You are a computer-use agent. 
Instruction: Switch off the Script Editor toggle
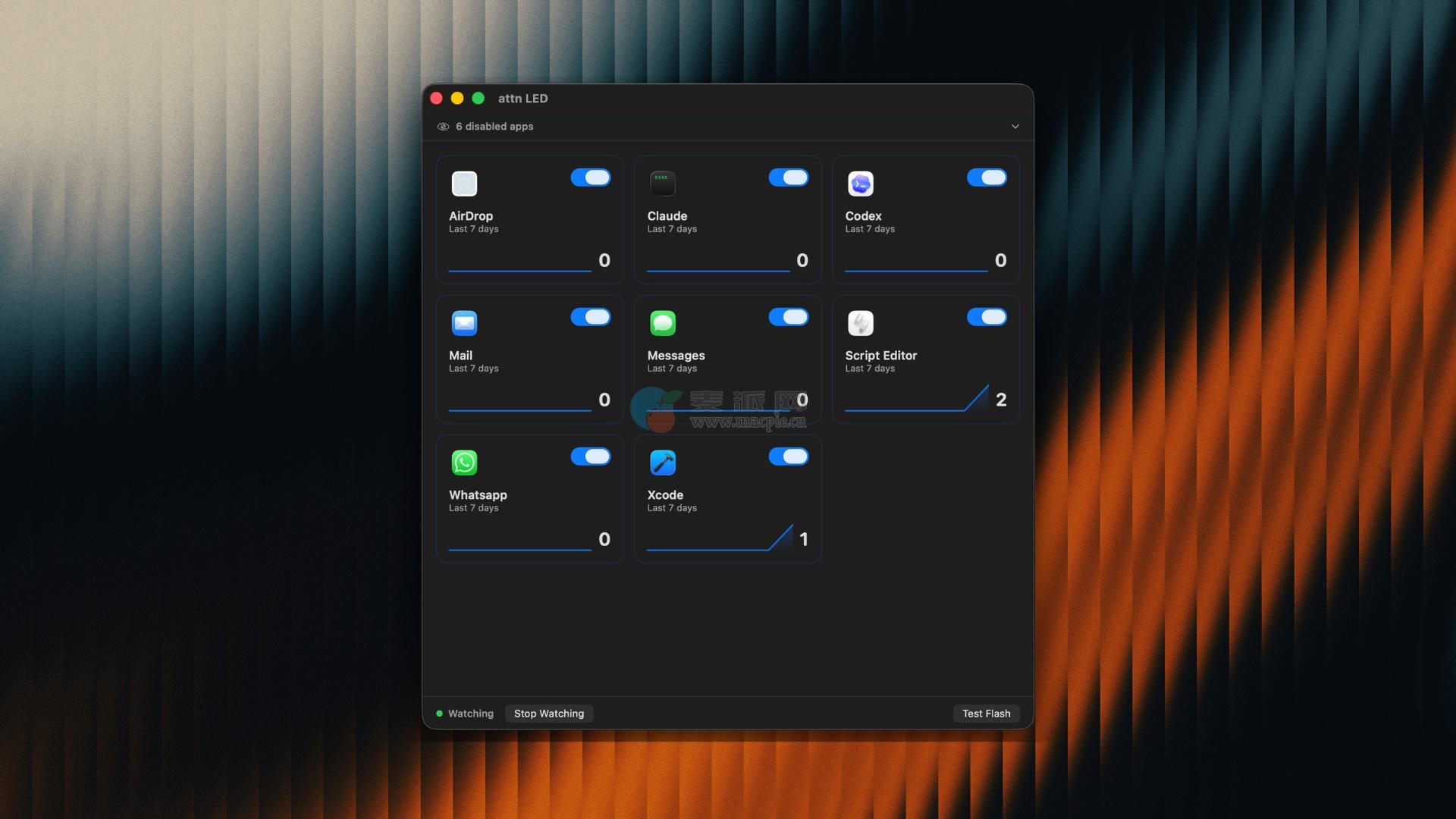tap(987, 317)
